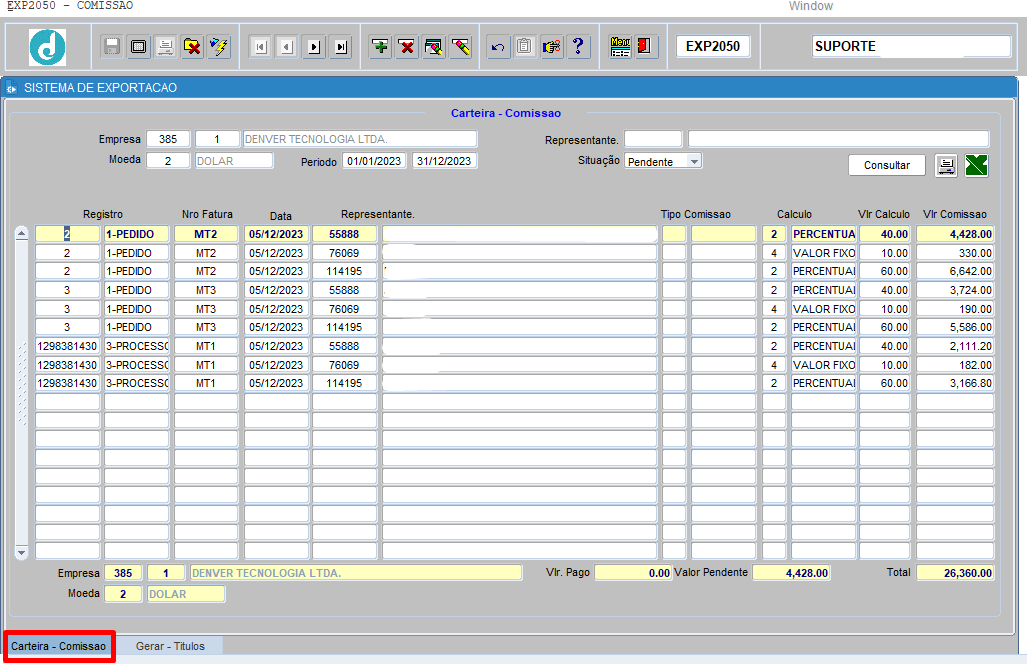Viewport: 1027px width, 664px height.
Task: Click the clipboard paste icon
Action: (525, 47)
